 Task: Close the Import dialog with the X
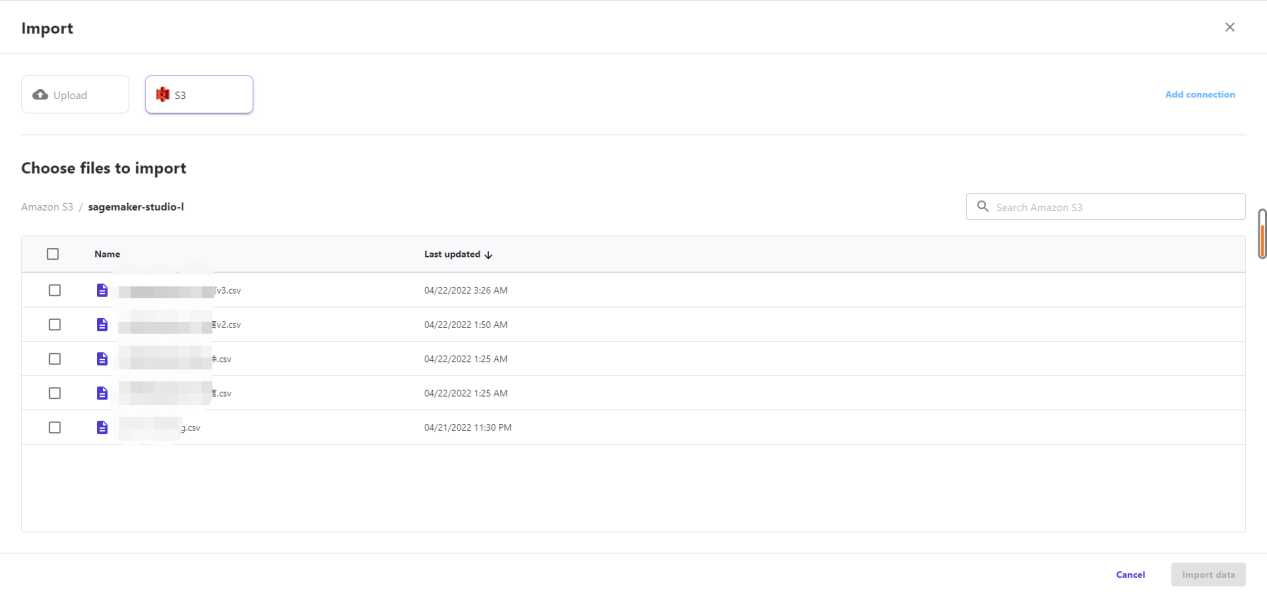click(x=1230, y=27)
